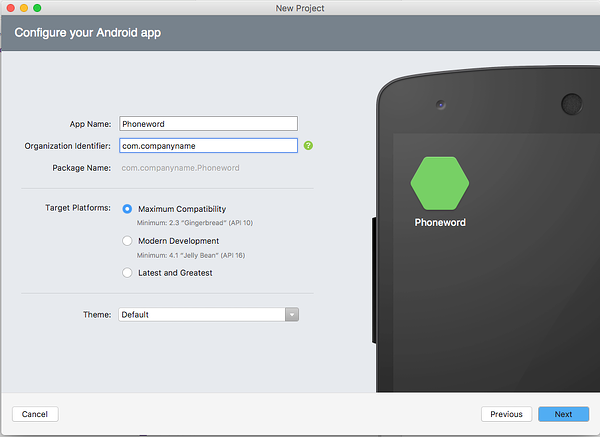The image size is (600, 437).
Task: Click the Package Name value com.companyname.Phoneword
Action: (178, 168)
